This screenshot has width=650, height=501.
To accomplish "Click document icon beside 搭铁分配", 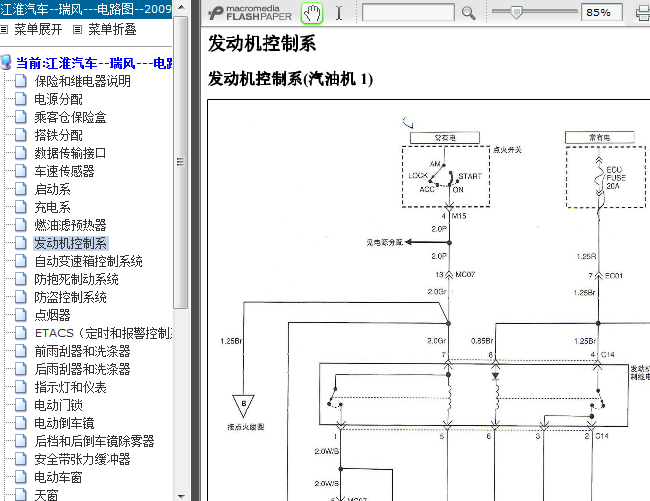I will click(21, 135).
